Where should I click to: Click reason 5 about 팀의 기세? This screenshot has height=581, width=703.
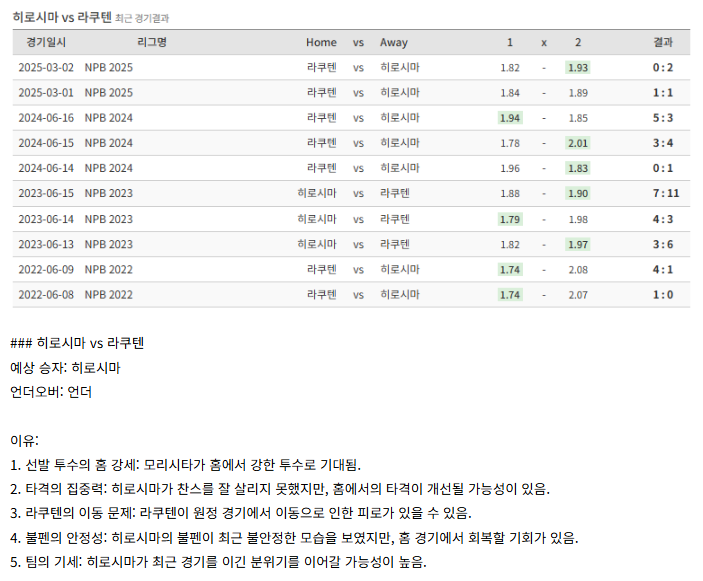pyautogui.click(x=218, y=562)
